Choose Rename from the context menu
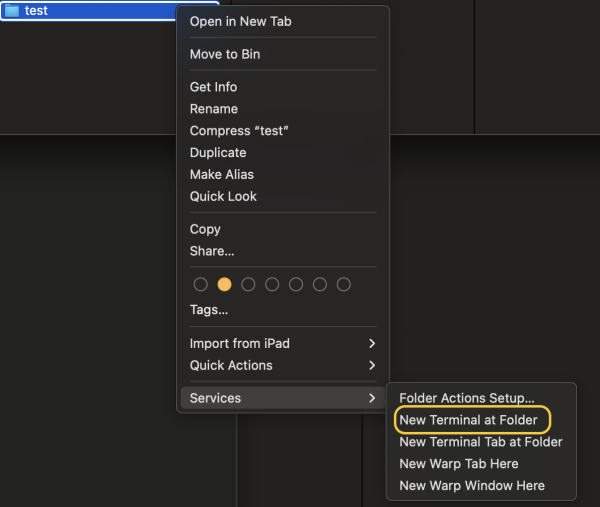The width and height of the screenshot is (600, 507). [214, 109]
